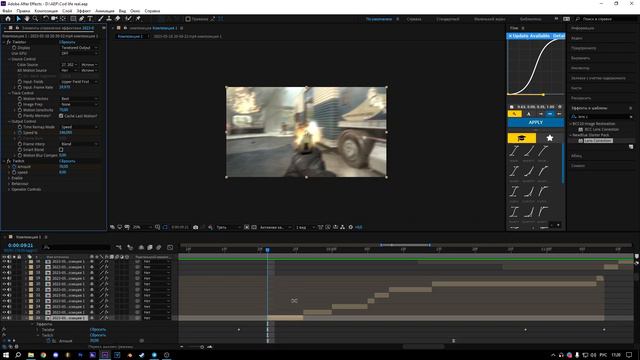The height and width of the screenshot is (360, 640).
Task: Toggle Twixtor effect fx switch
Action: [9, 42]
